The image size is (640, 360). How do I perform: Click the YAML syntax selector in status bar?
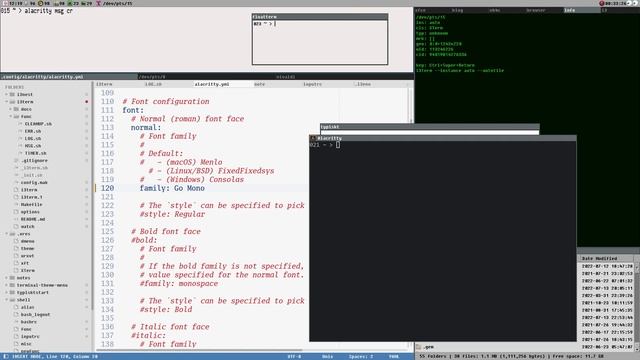click(394, 356)
